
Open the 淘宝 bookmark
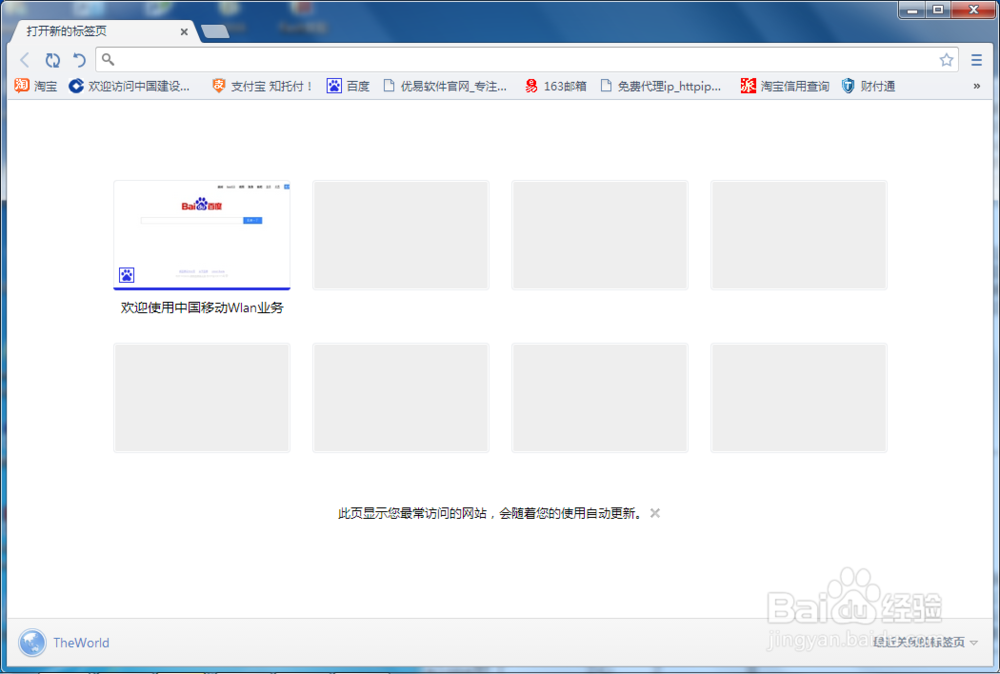[36, 85]
